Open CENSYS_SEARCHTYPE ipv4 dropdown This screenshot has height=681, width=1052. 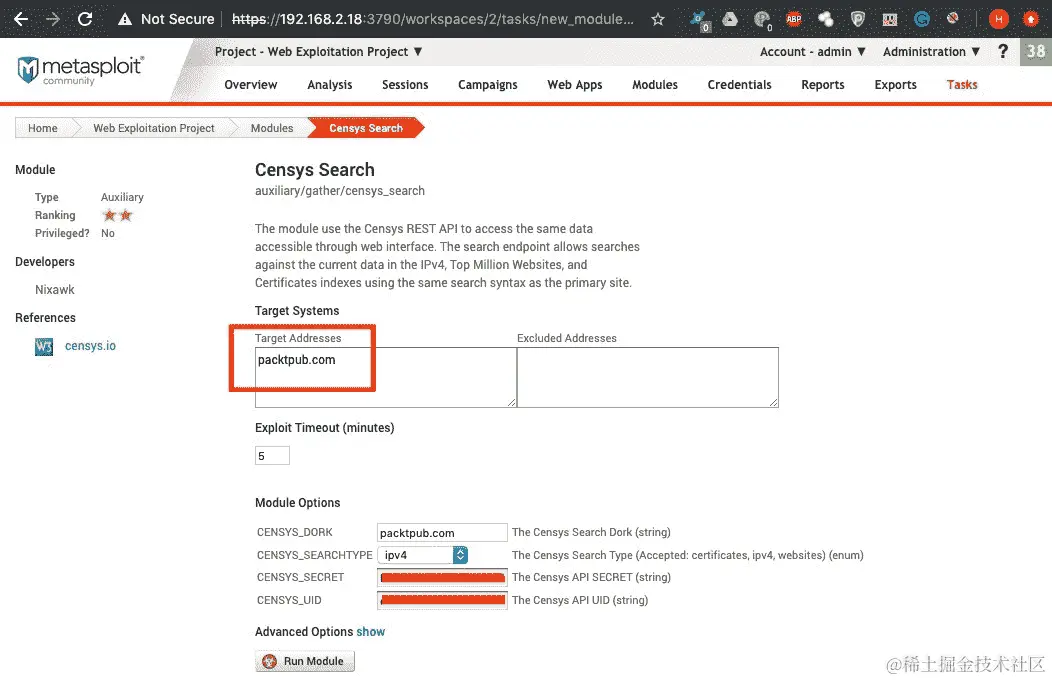(x=423, y=555)
